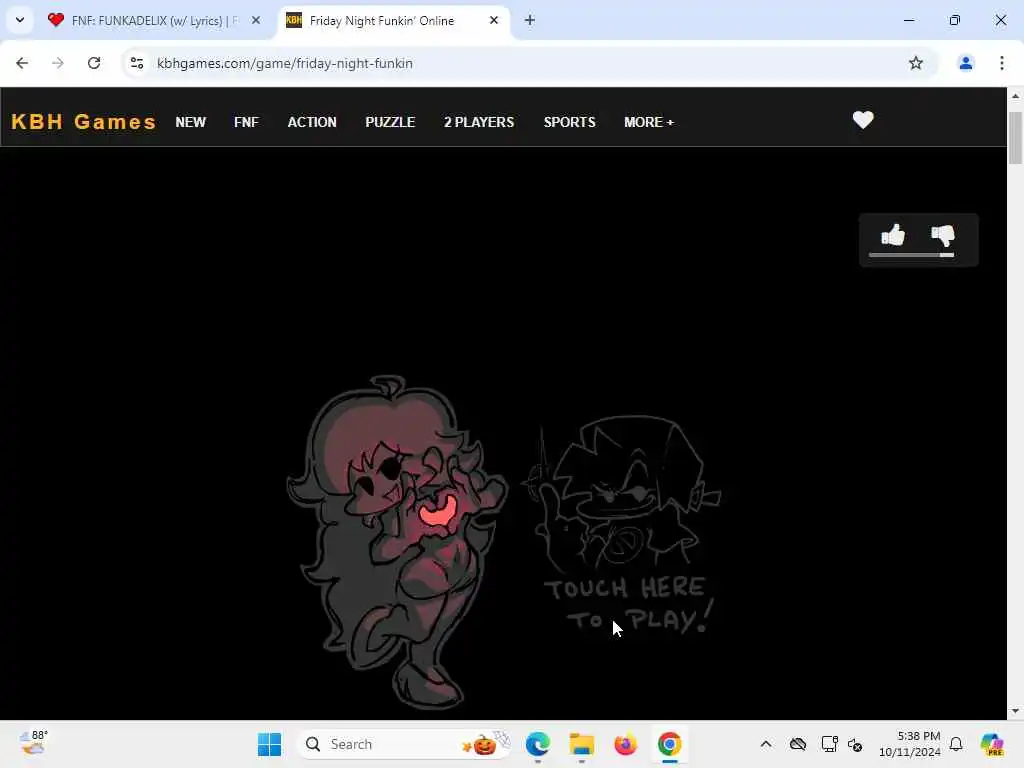Open File Explorer from taskbar

pos(581,744)
